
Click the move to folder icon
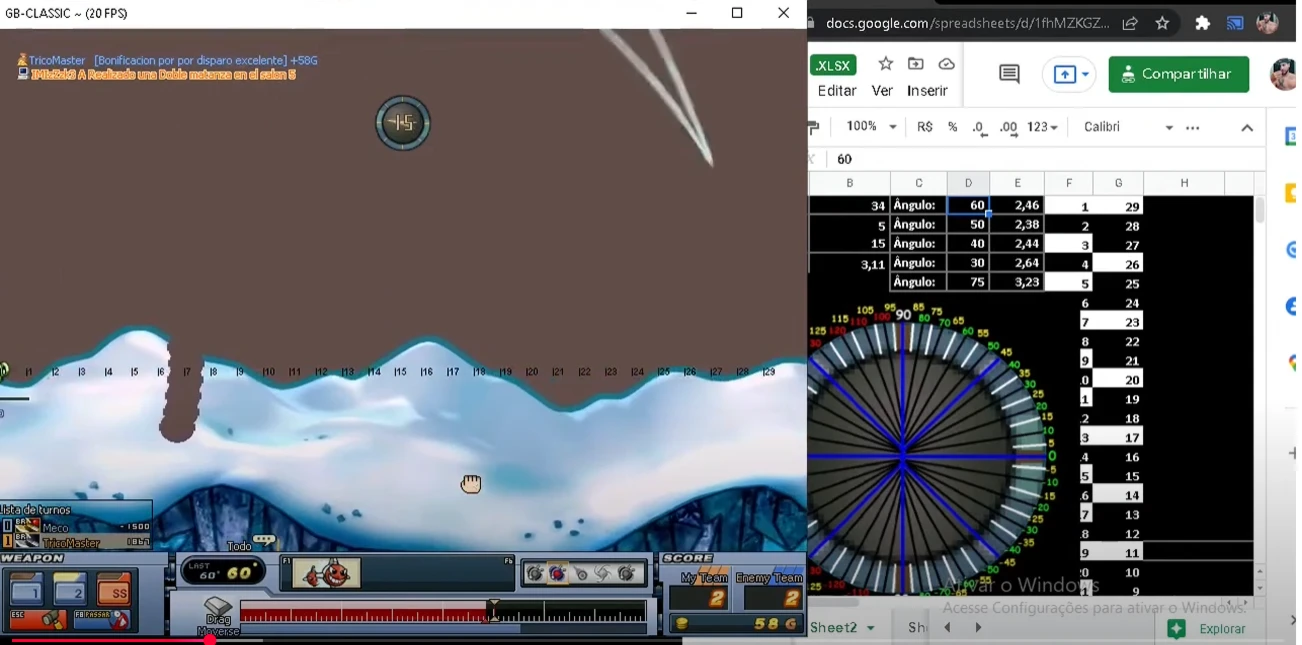click(916, 64)
